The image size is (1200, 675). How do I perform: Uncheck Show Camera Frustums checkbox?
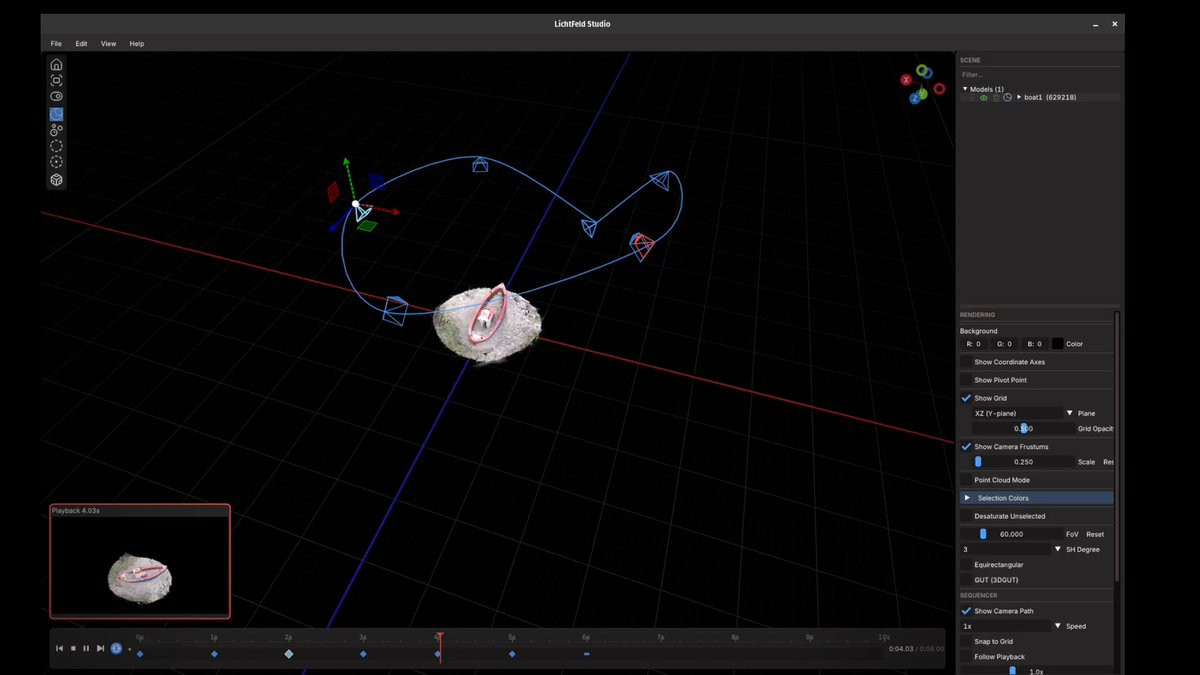pyautogui.click(x=966, y=446)
